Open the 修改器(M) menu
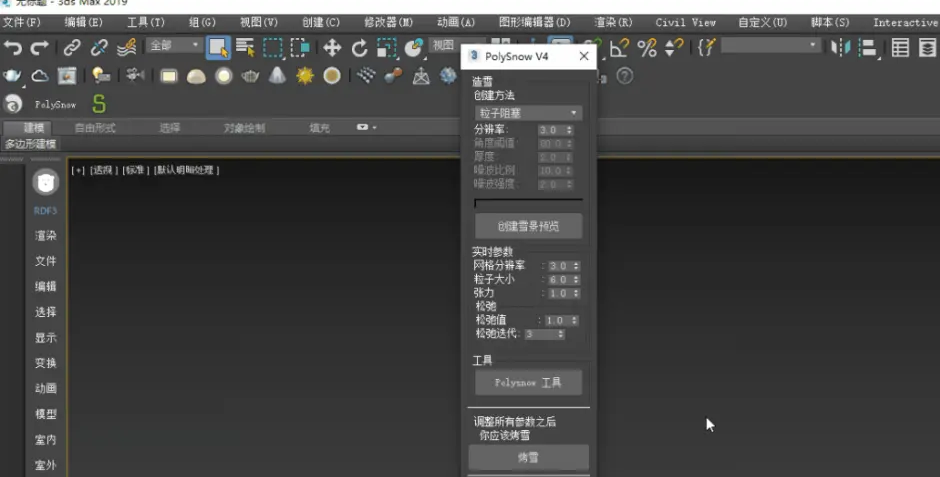The height and width of the screenshot is (477, 940). [x=388, y=22]
